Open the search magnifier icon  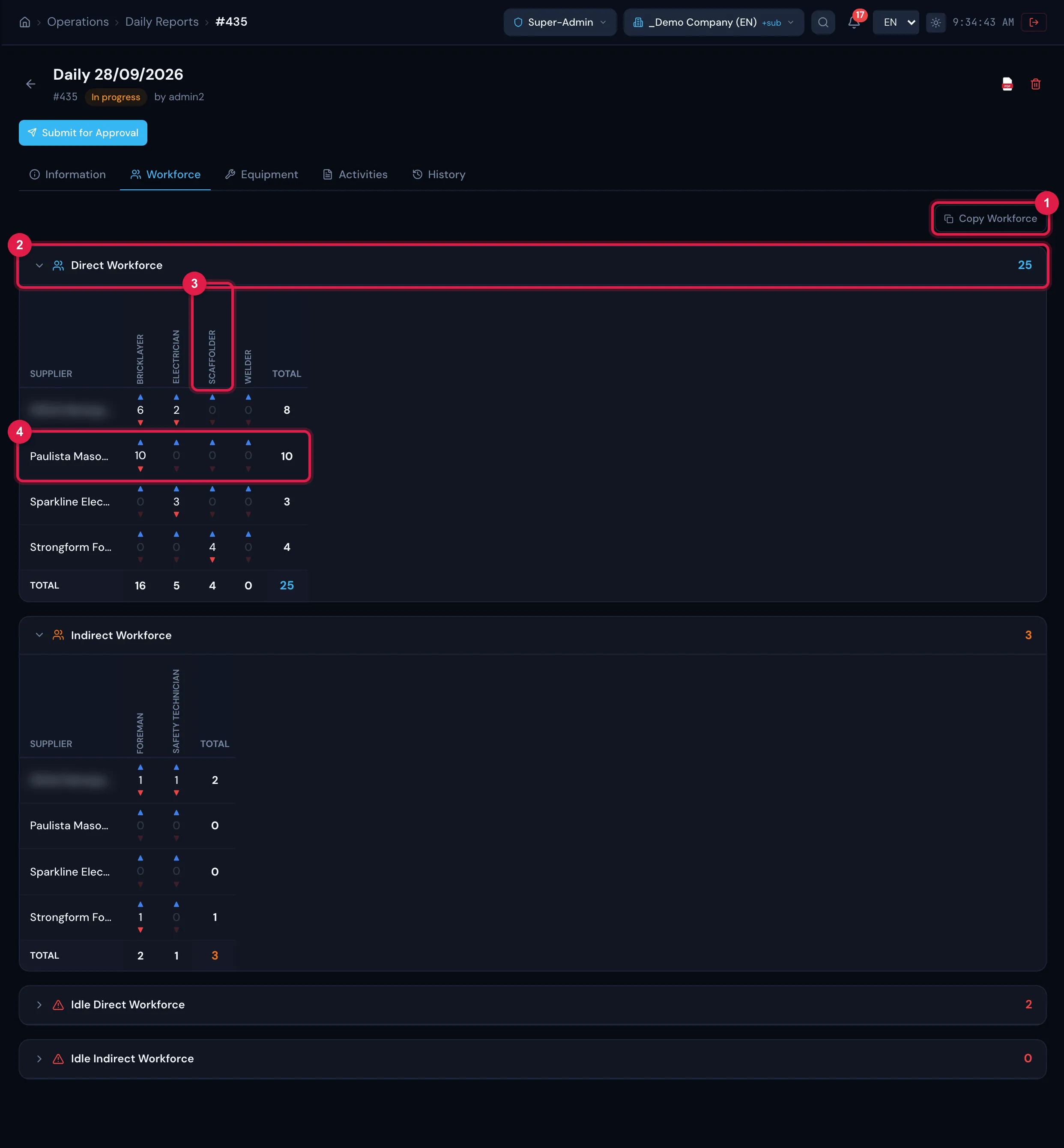tap(823, 22)
